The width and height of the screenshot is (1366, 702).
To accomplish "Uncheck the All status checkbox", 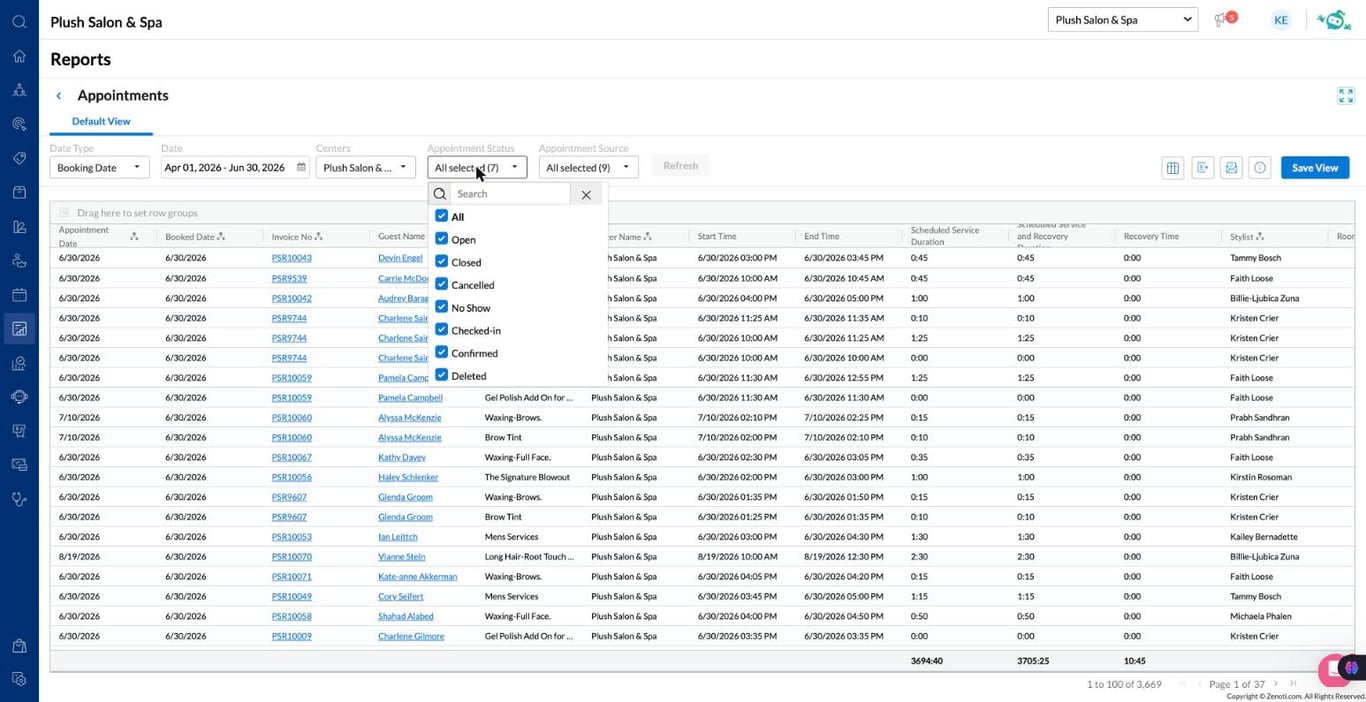I will (441, 216).
